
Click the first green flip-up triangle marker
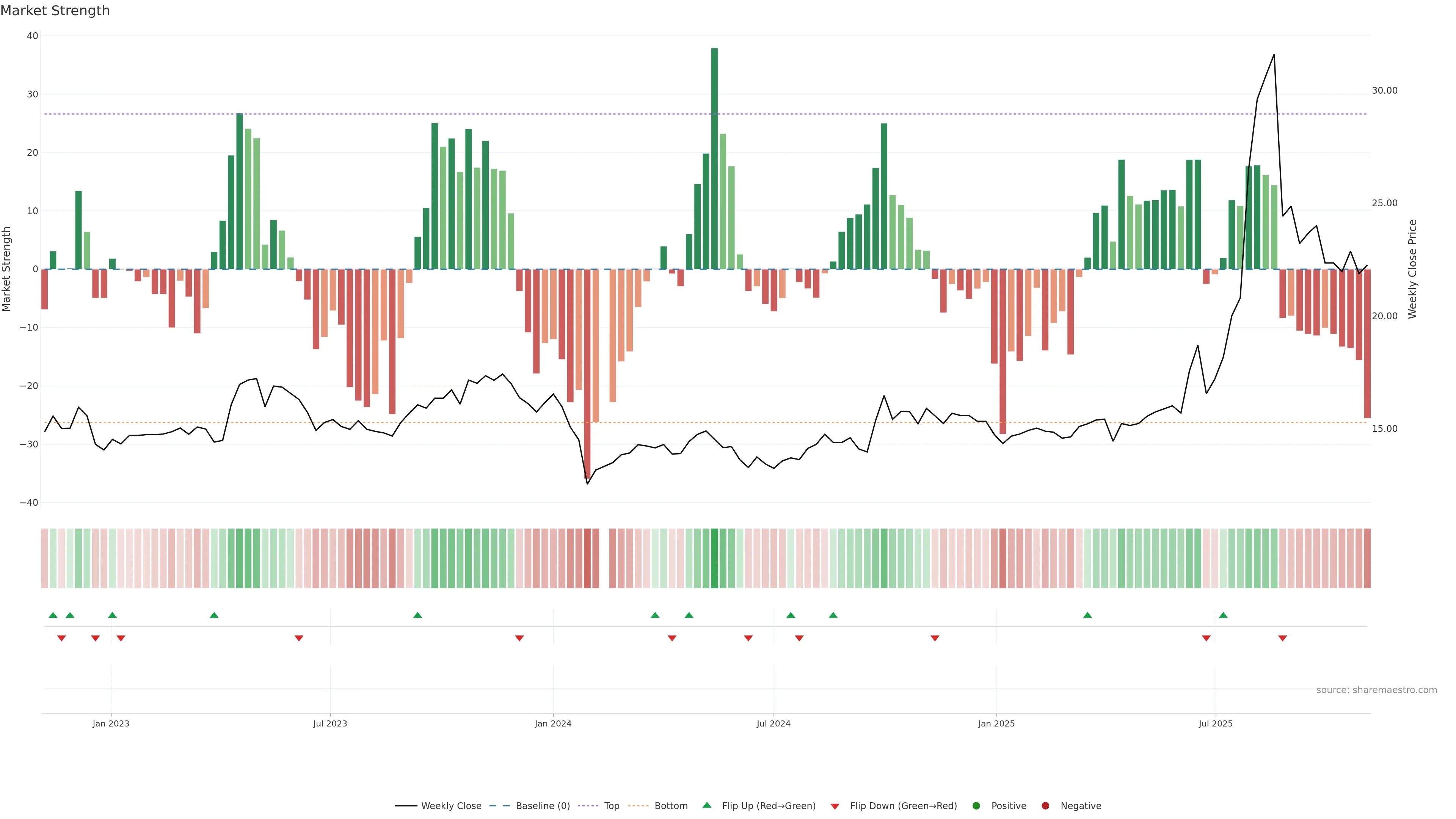click(53, 615)
